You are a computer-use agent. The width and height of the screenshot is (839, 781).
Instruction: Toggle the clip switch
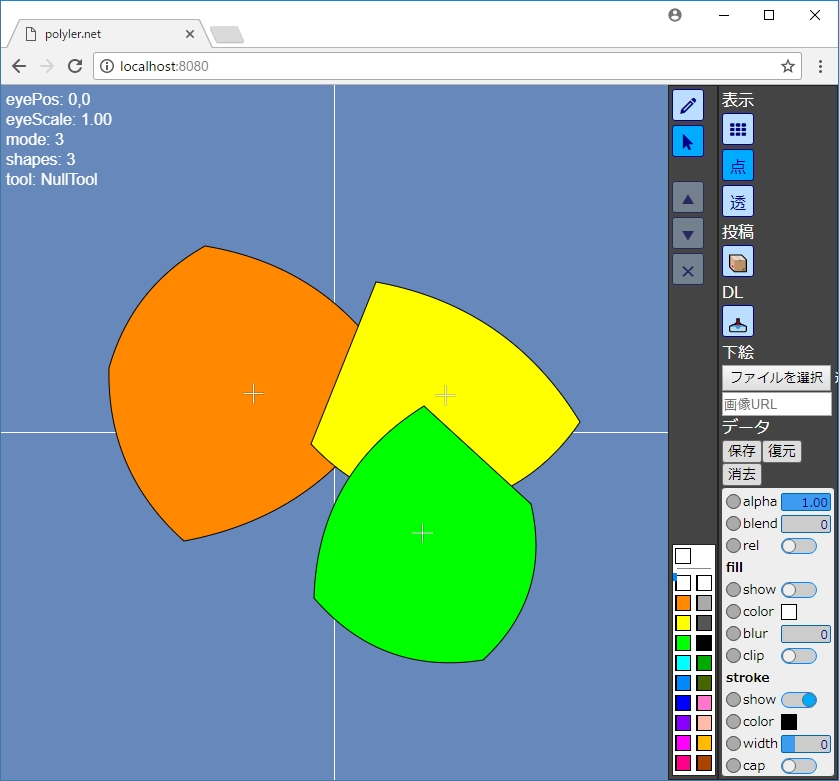[798, 656]
